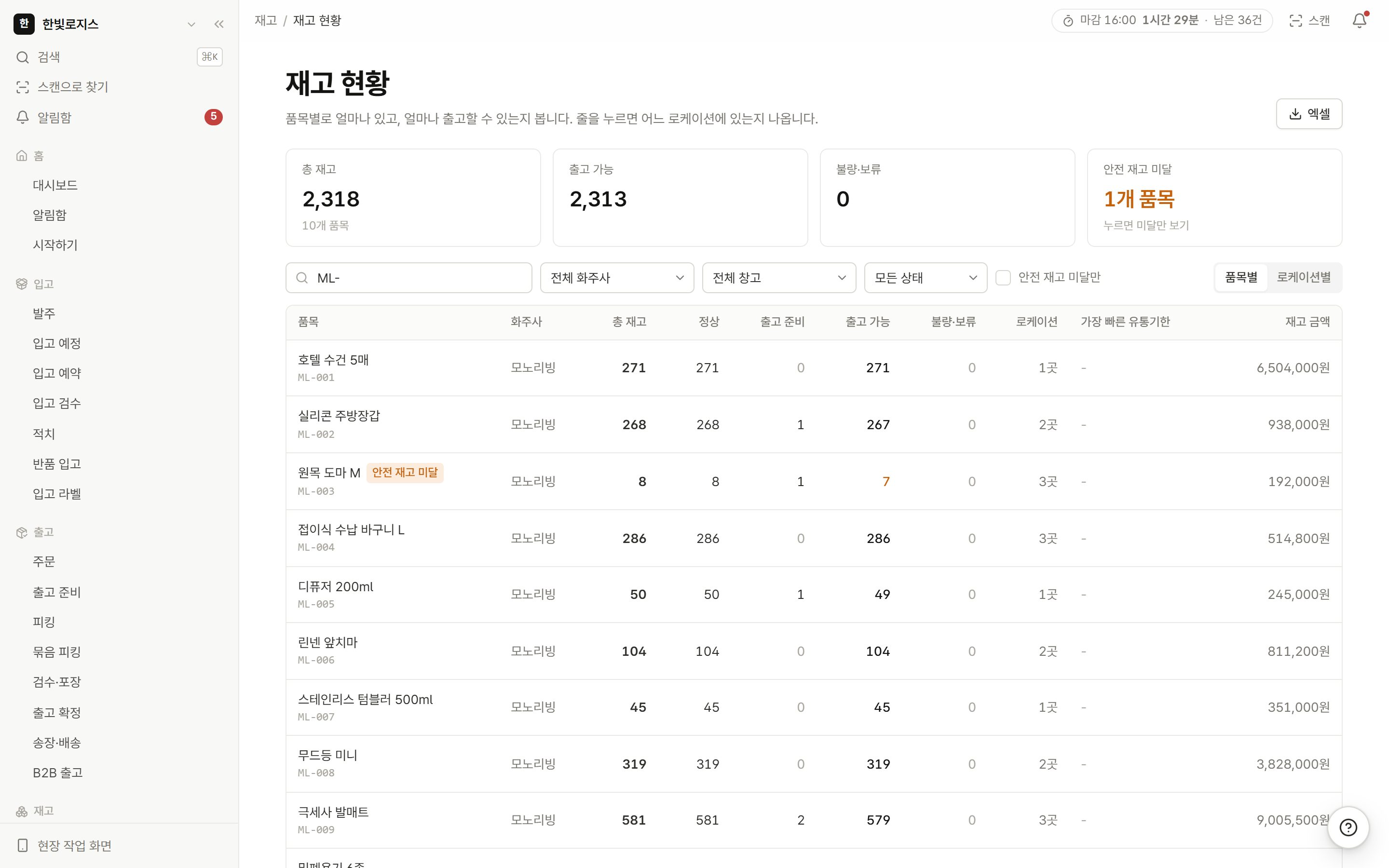The image size is (1389, 868).
Task: Open the 원목 도마 M row
Action: coord(813,481)
